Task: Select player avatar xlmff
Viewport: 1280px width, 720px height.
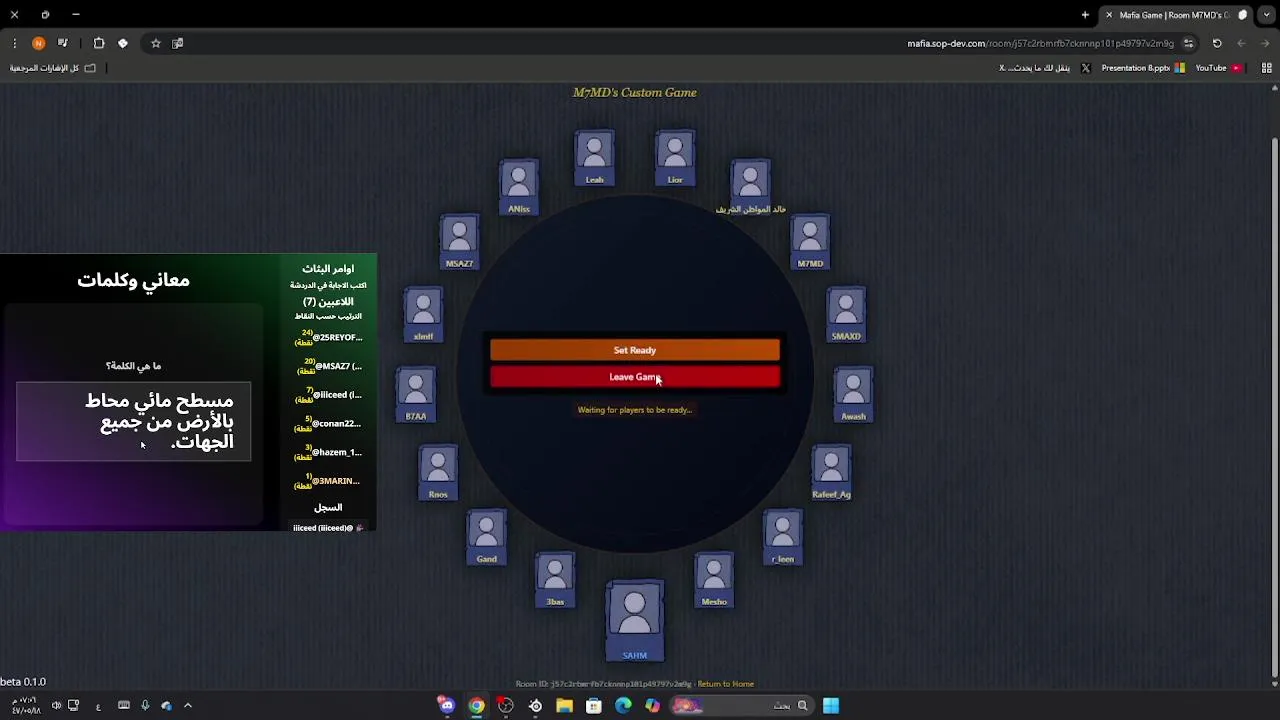Action: click(x=423, y=314)
